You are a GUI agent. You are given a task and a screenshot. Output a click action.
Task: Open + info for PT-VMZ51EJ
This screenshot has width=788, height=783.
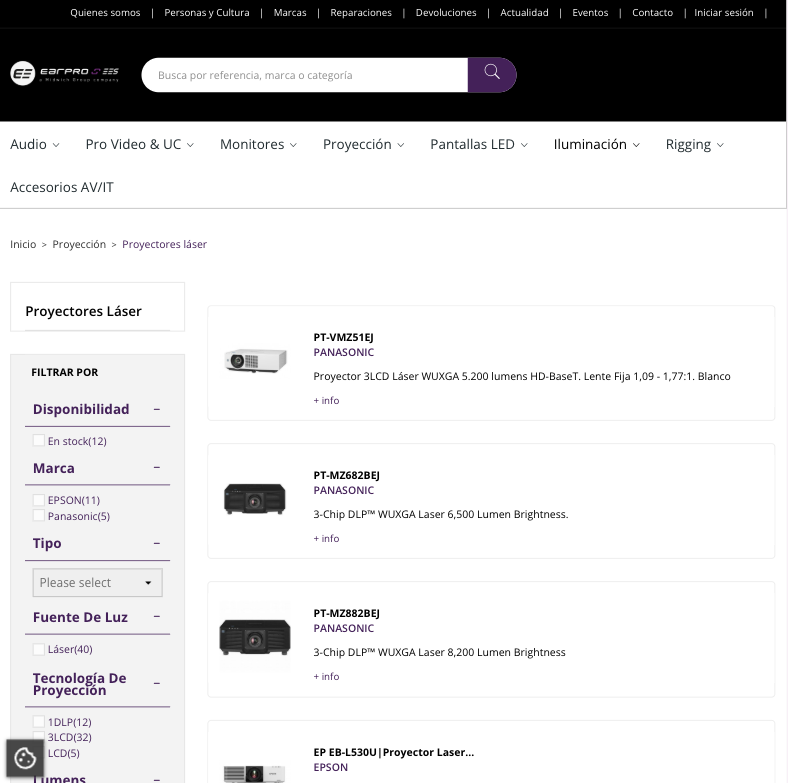pyautogui.click(x=326, y=401)
